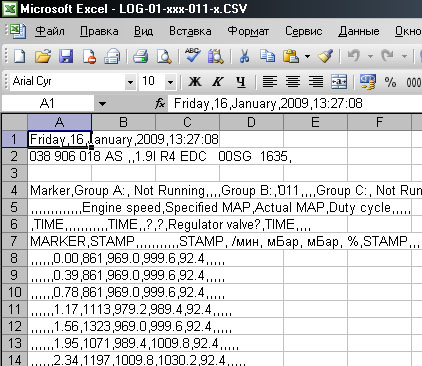Viewport: 422px width, 366px height.
Task: Apply Percent style button
Action: pyautogui.click(x=390, y=82)
